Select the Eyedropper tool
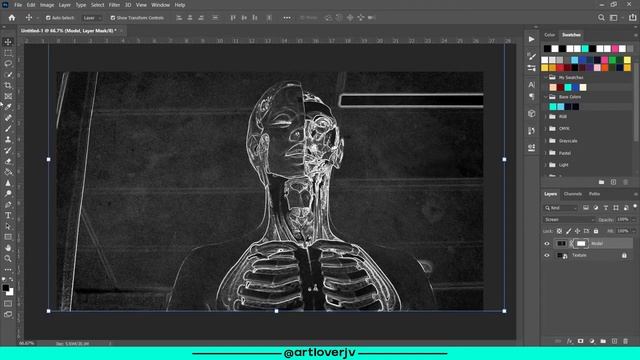The height and width of the screenshot is (360, 640). pos(8,107)
